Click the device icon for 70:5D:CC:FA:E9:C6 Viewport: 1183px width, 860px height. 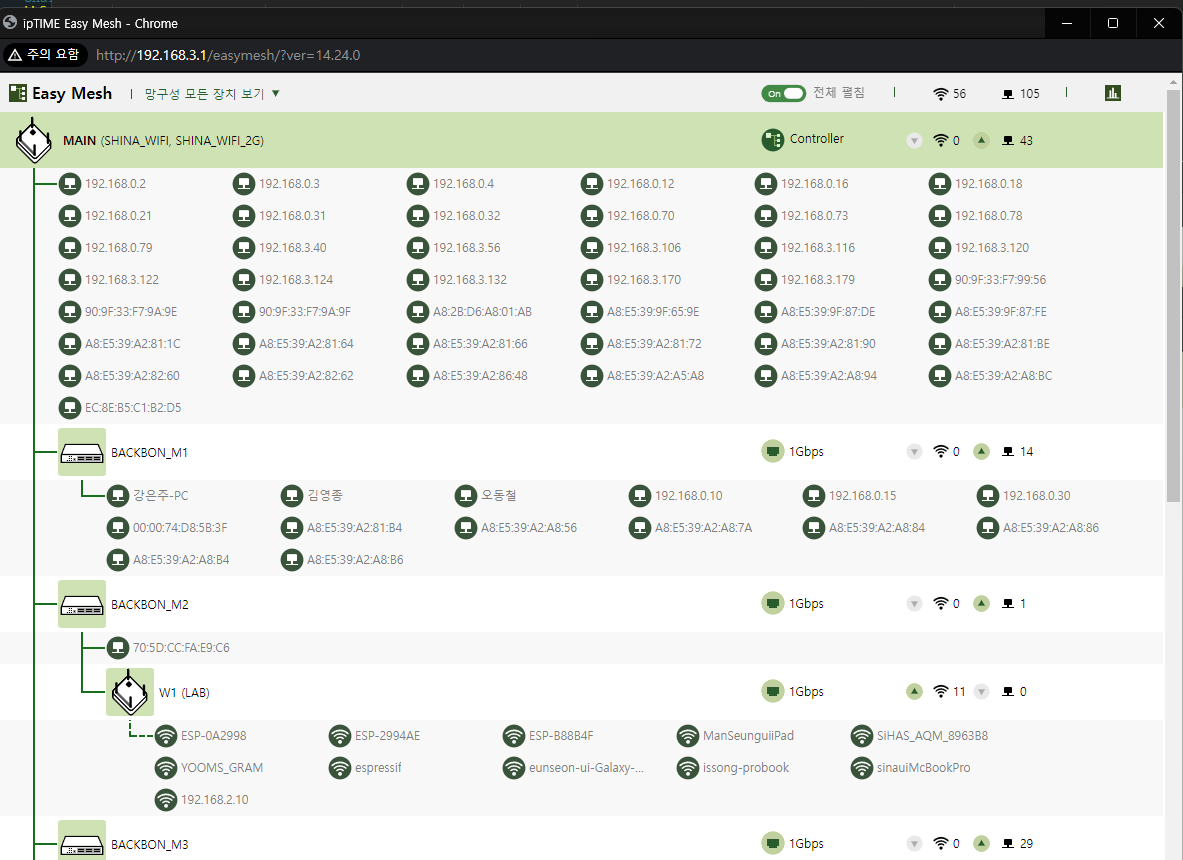(118, 648)
